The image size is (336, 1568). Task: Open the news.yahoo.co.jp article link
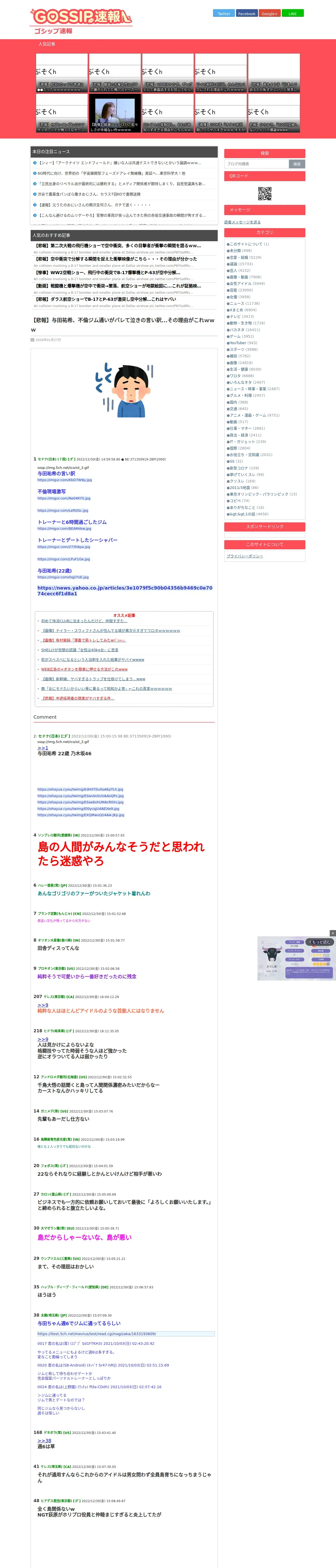125,591
